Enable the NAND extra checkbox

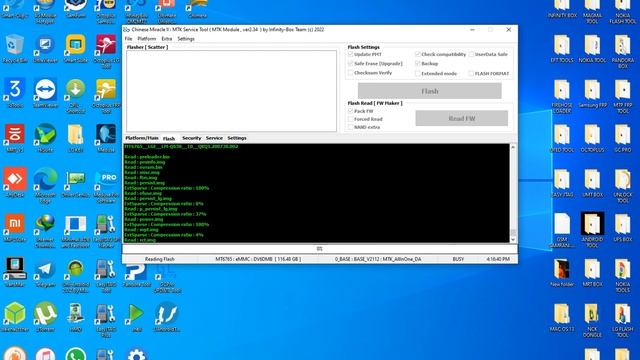(x=350, y=127)
